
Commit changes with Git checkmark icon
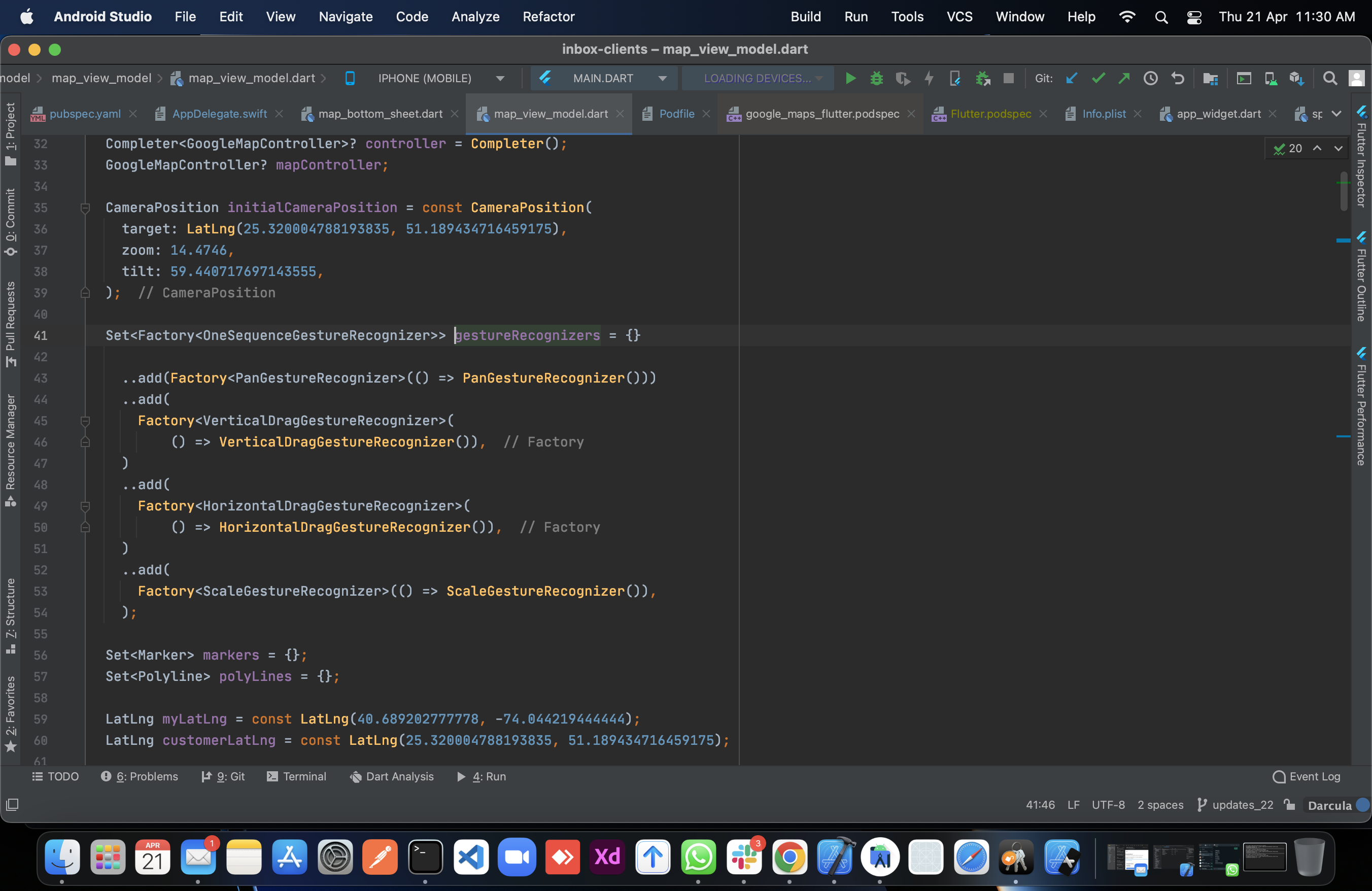(1097, 78)
